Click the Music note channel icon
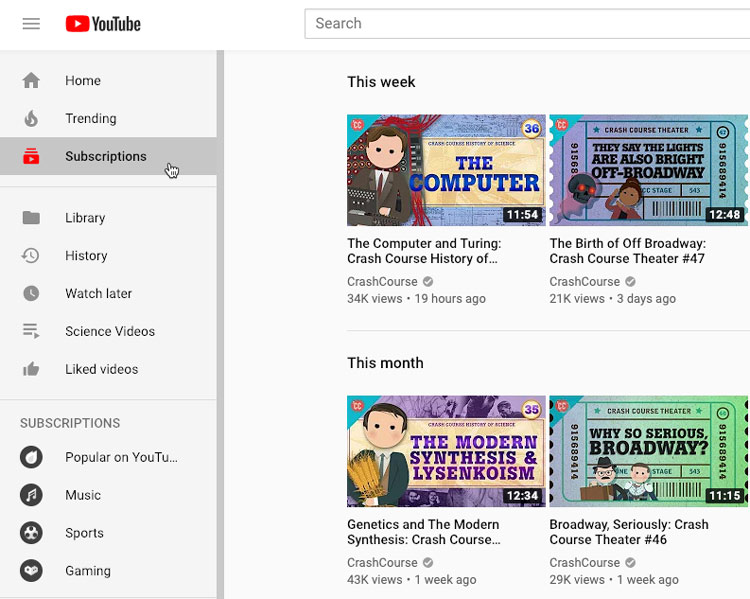The height and width of the screenshot is (599, 750). (x=31, y=495)
